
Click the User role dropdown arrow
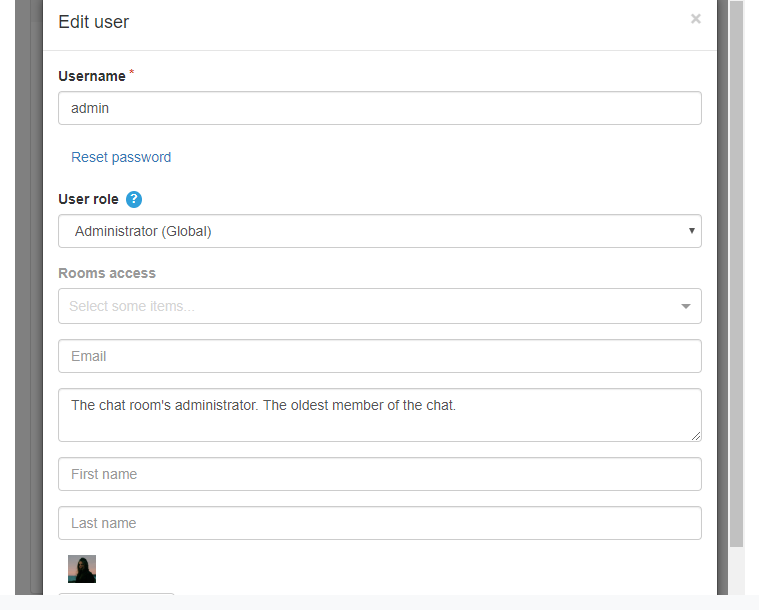pyautogui.click(x=692, y=231)
